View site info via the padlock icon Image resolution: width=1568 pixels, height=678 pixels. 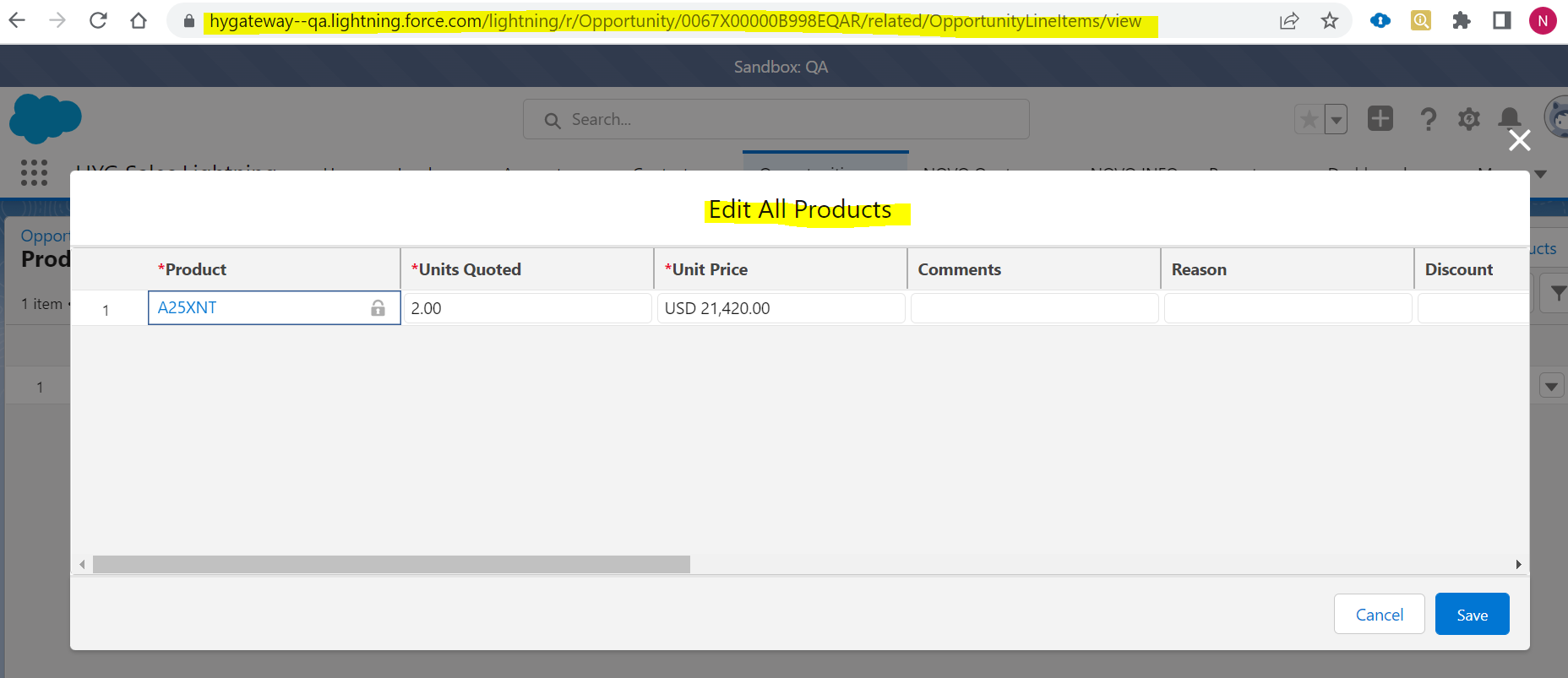[189, 21]
